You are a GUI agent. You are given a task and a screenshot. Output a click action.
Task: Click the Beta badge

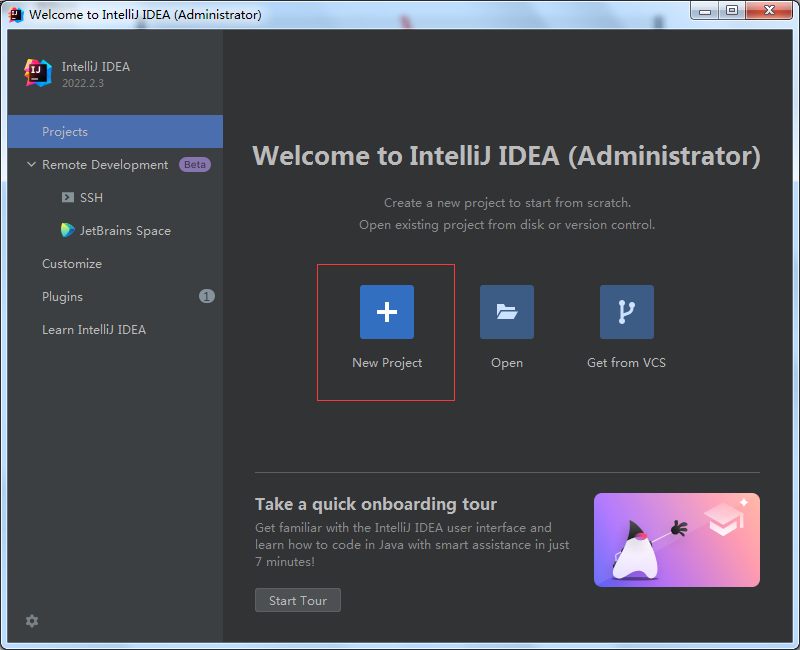pos(195,165)
